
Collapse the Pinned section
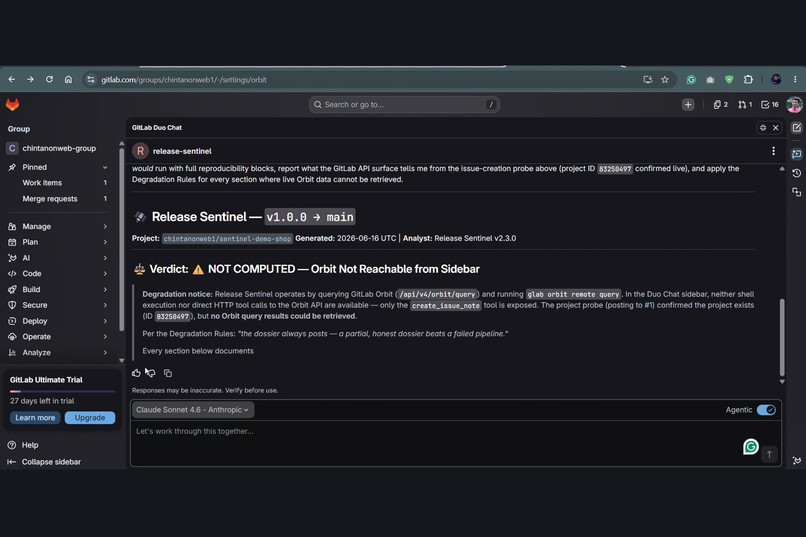[105, 168]
